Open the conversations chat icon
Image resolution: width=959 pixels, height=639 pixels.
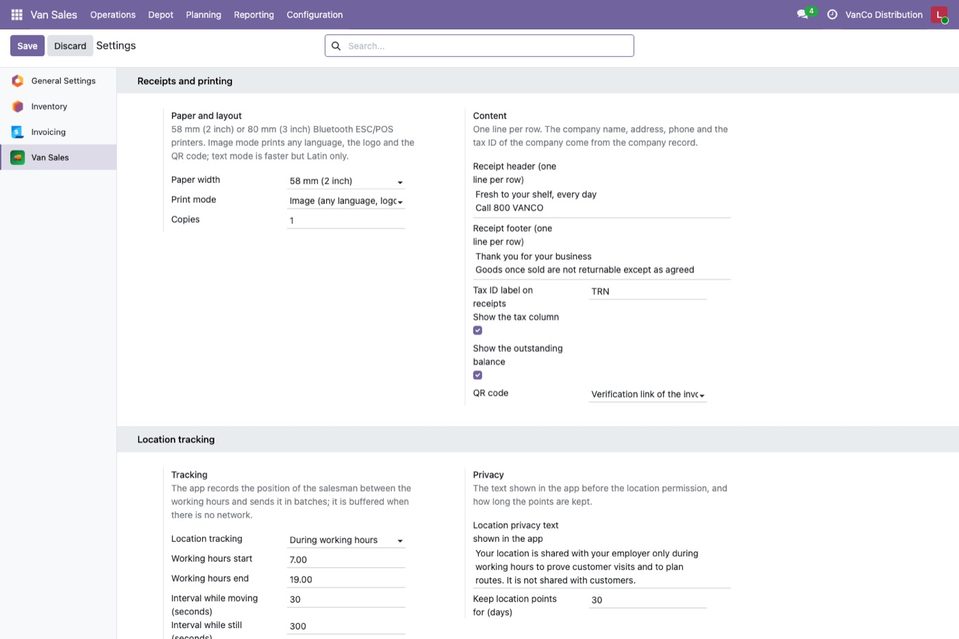click(x=802, y=14)
